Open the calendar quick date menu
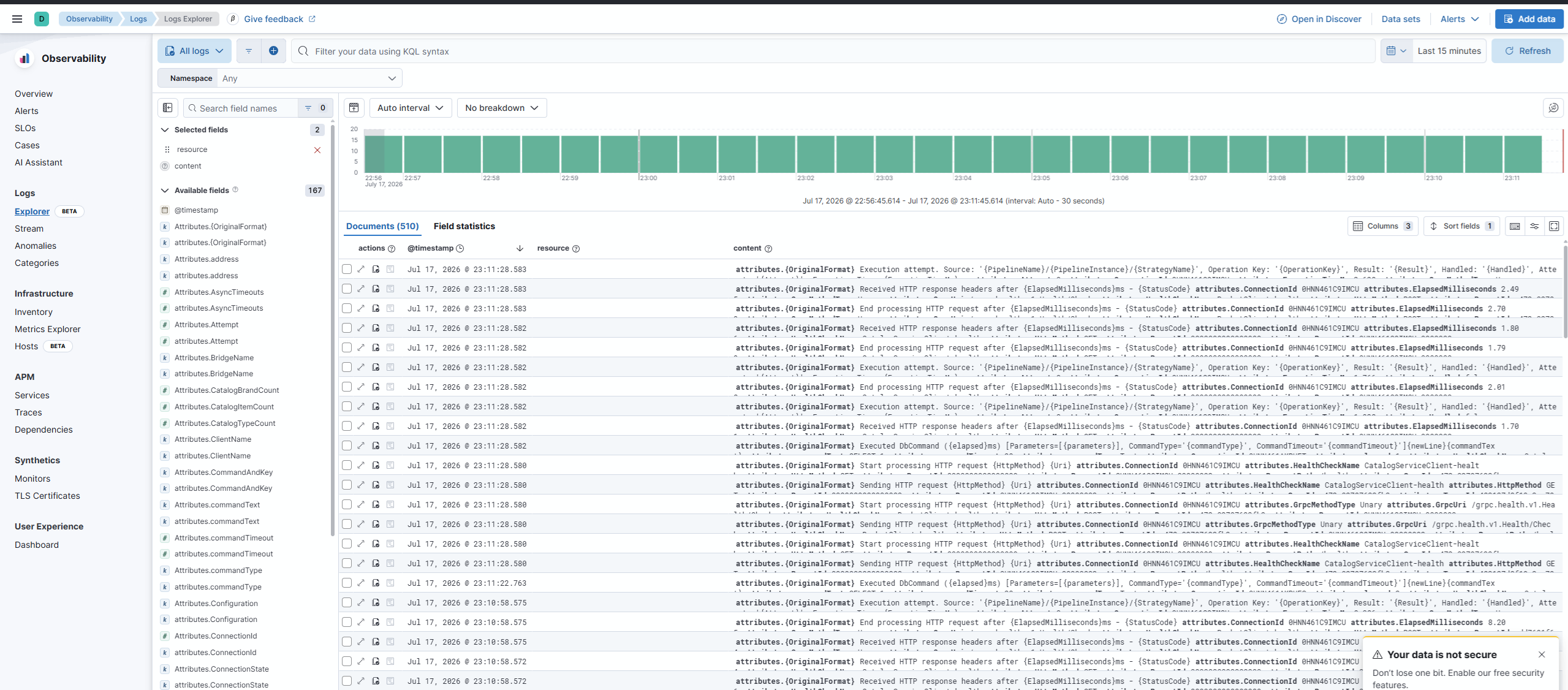This screenshot has height=690, width=1568. (1396, 51)
